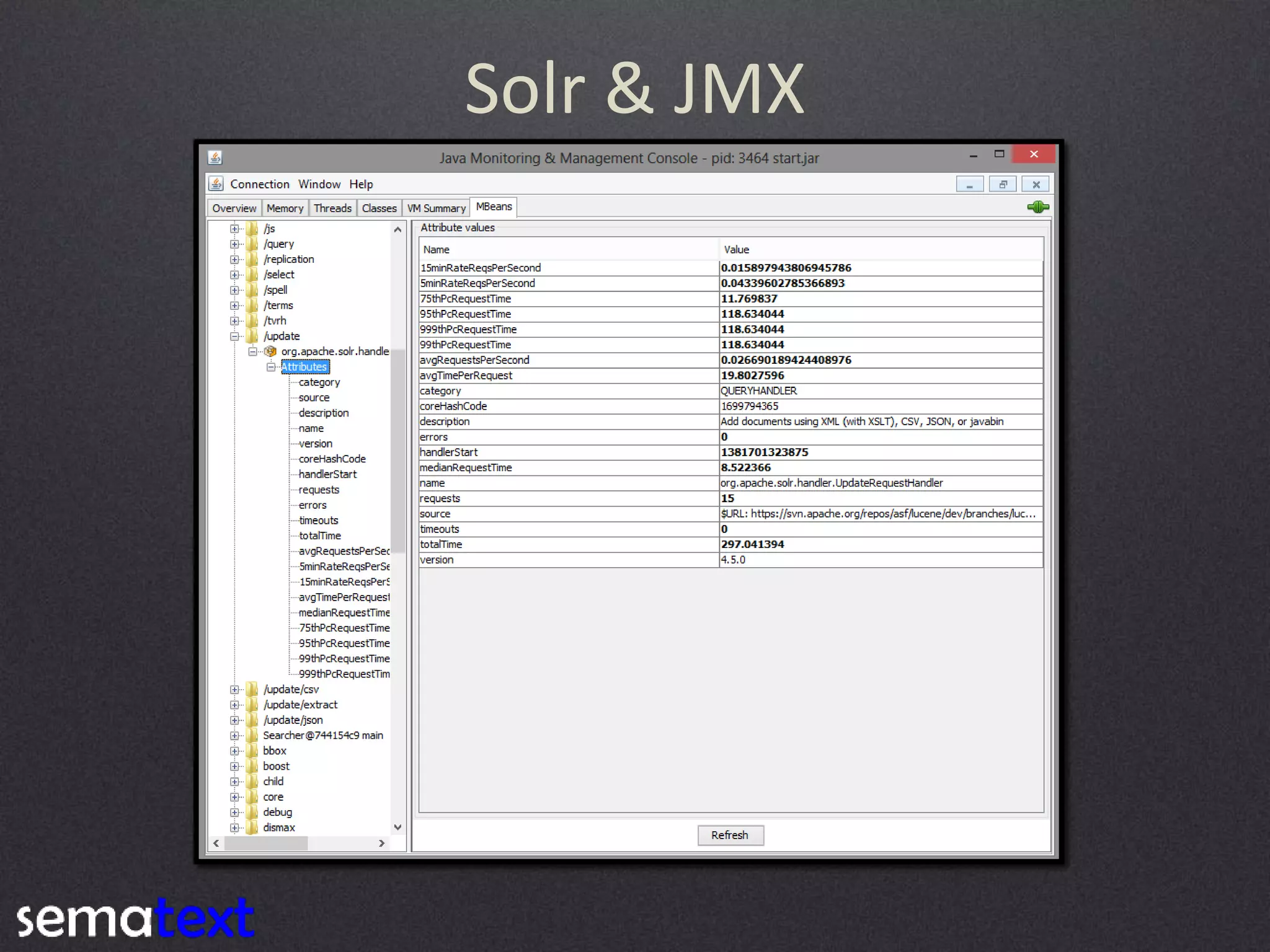Select the handlerStart attribute in tree
The width and height of the screenshot is (1270, 952).
327,474
